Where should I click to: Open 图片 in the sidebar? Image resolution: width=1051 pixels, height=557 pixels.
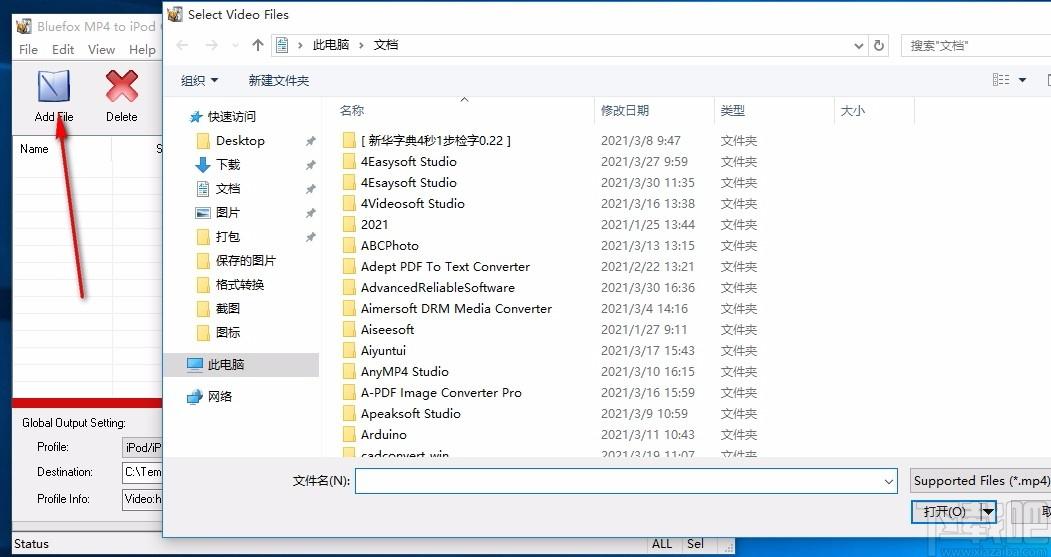pyautogui.click(x=228, y=212)
